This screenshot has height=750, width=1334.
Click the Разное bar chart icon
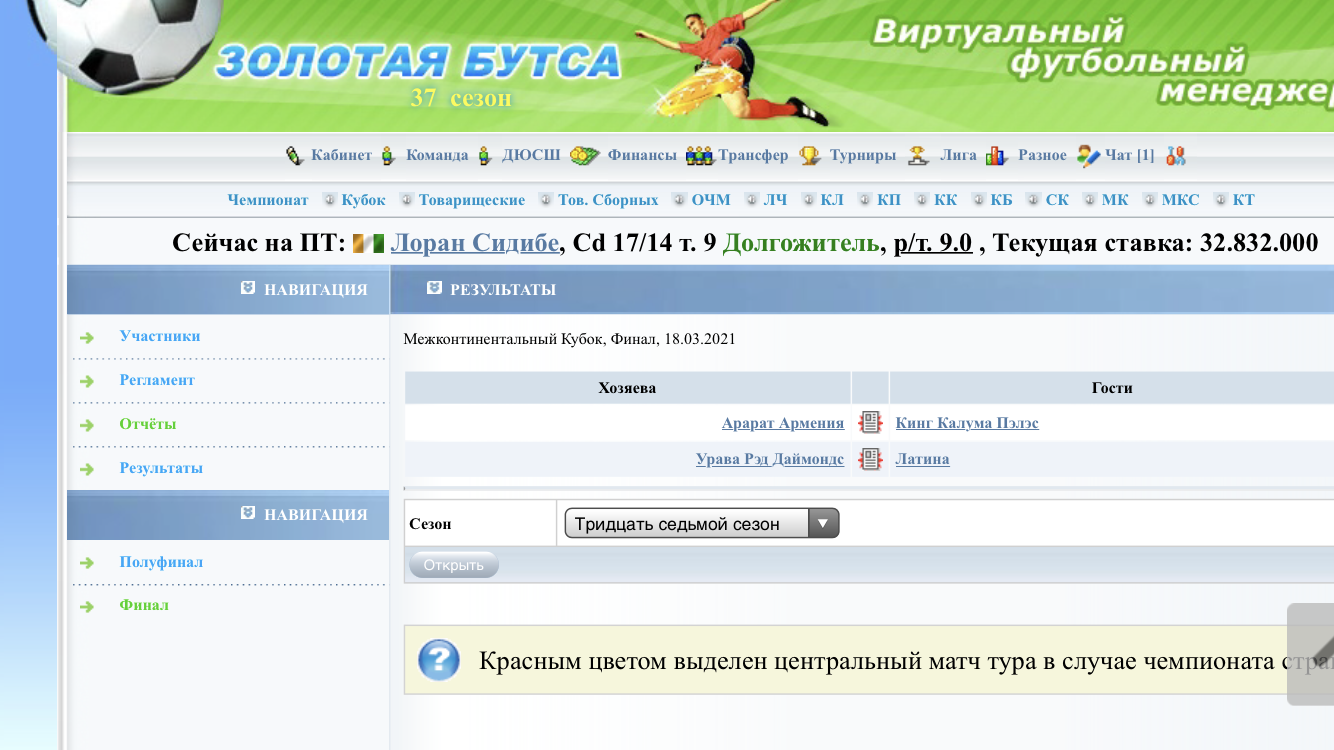996,156
